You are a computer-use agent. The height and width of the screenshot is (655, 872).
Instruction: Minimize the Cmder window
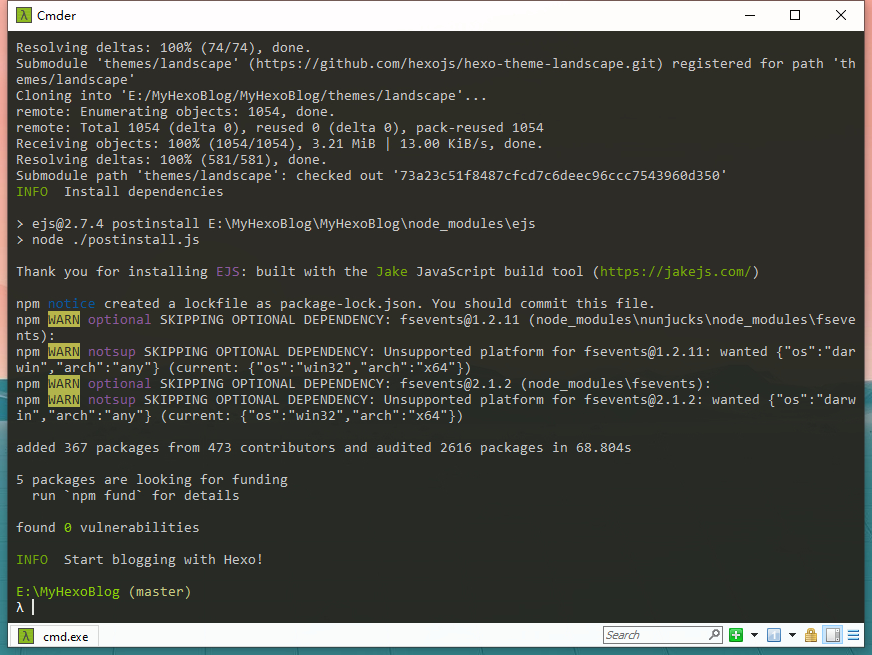[750, 15]
